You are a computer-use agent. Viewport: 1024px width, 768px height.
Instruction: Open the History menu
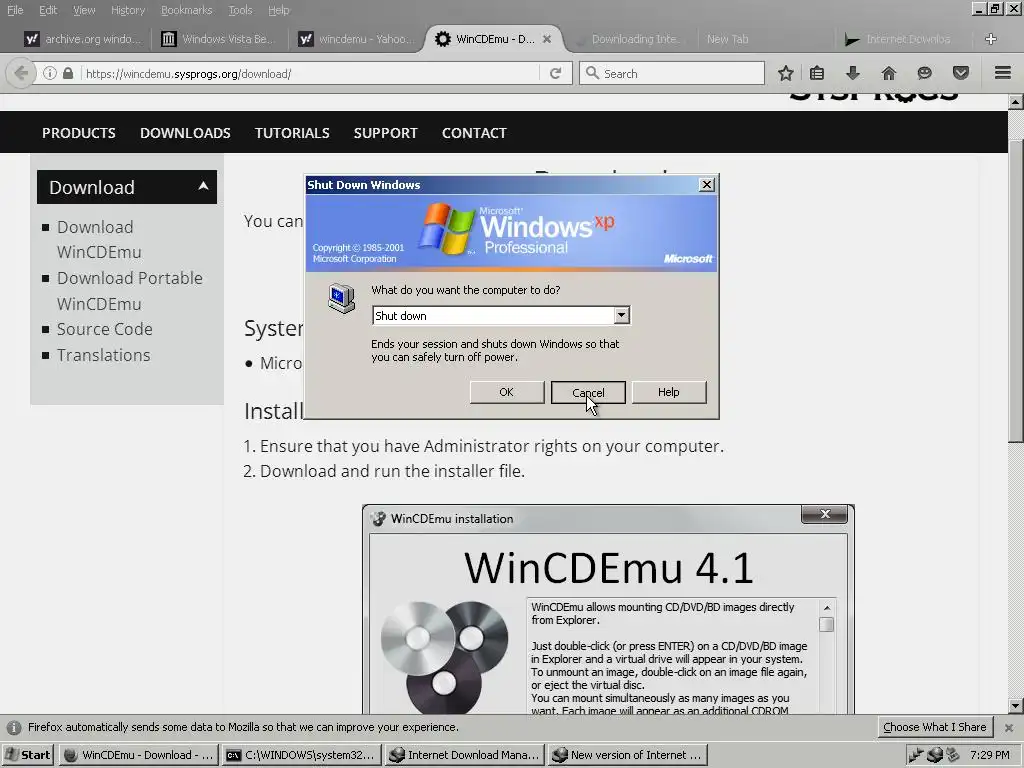[127, 10]
